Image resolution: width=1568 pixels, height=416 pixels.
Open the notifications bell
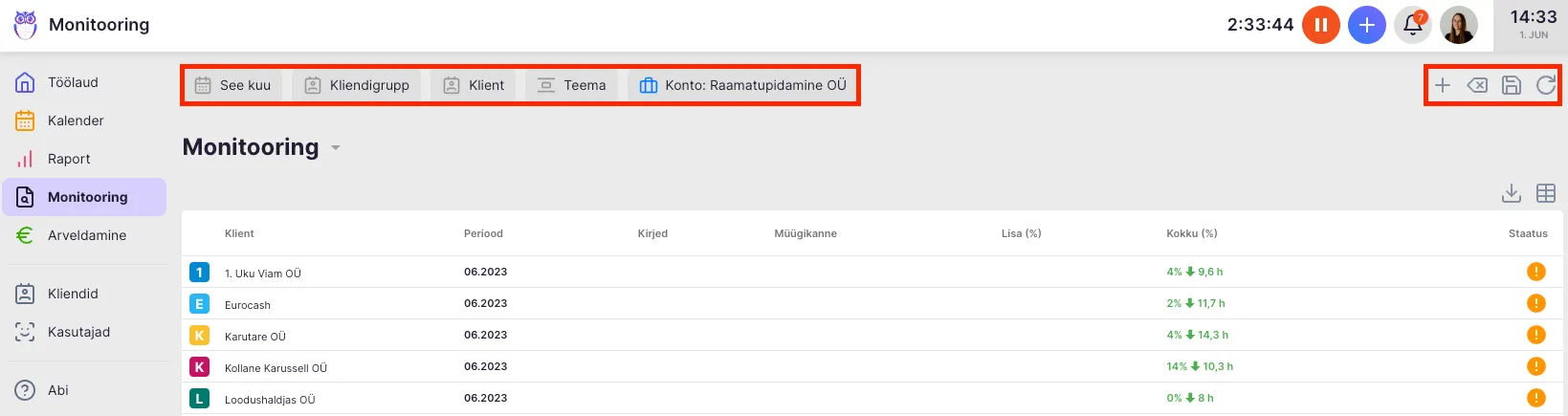(1412, 25)
